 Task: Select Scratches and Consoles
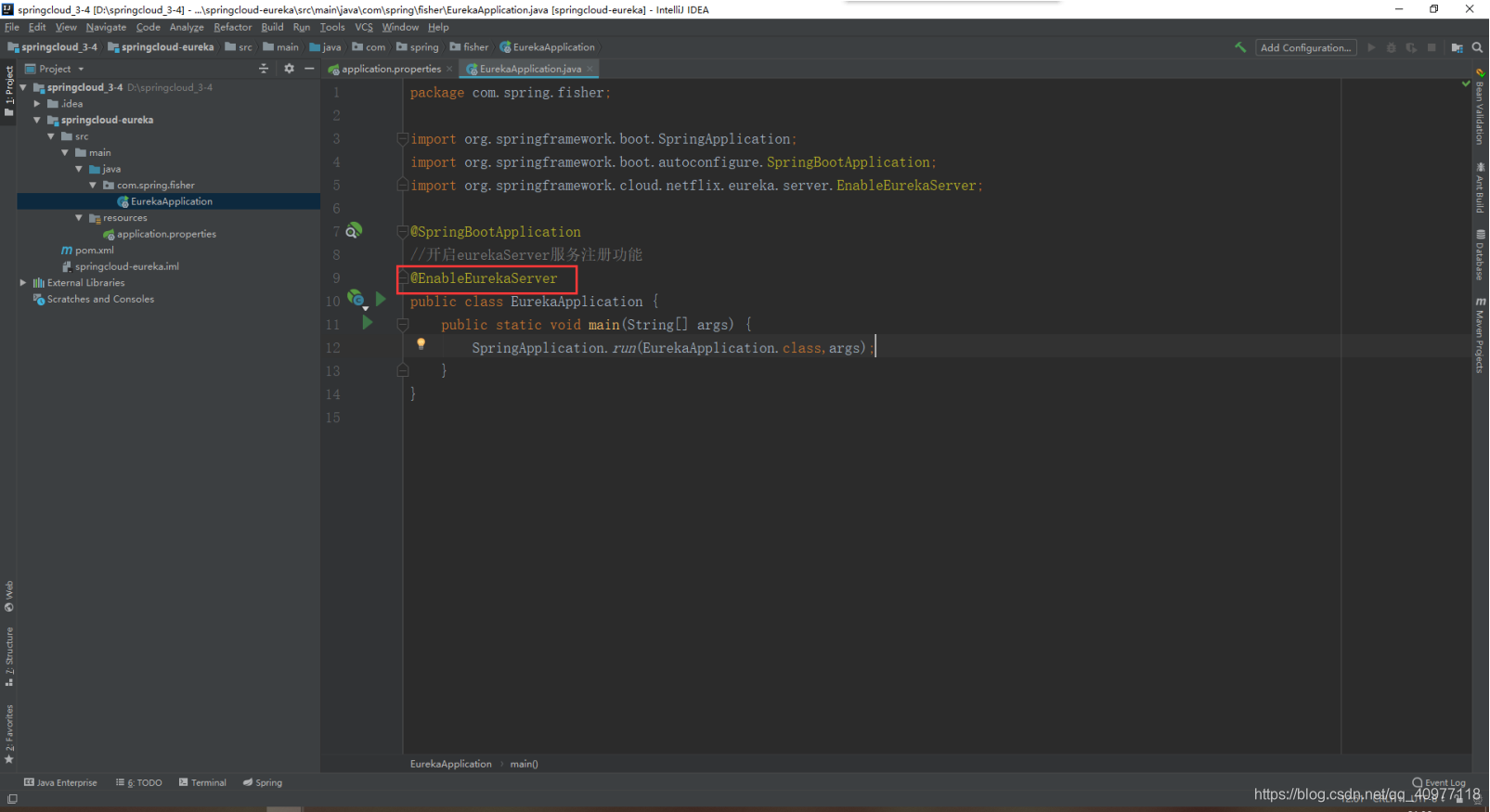93,299
